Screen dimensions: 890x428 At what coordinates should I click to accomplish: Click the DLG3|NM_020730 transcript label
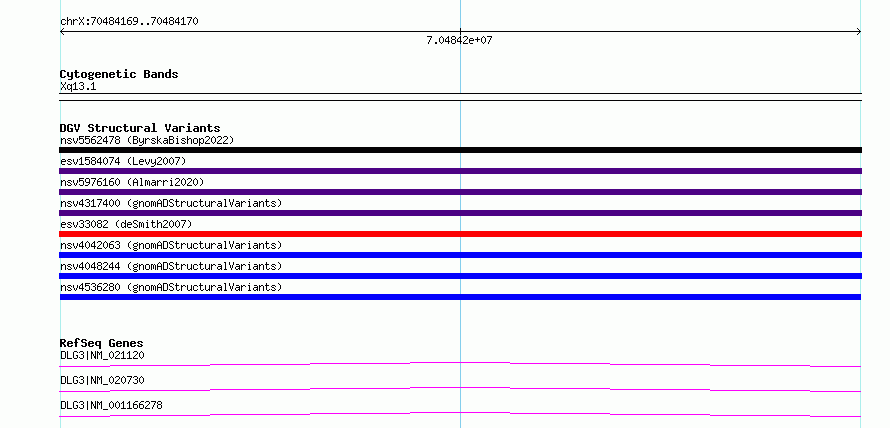pyautogui.click(x=102, y=380)
